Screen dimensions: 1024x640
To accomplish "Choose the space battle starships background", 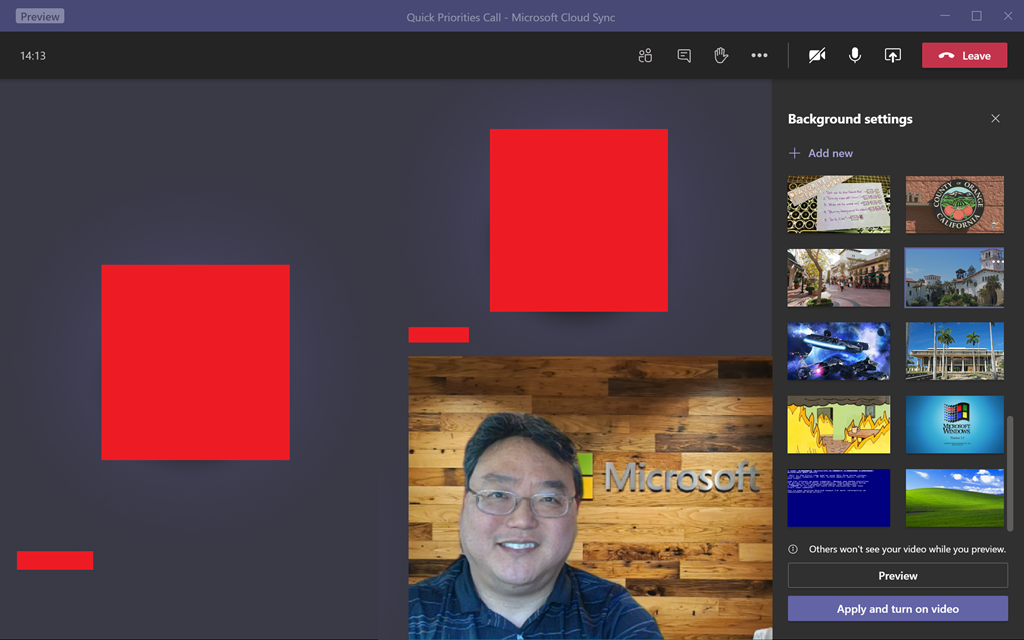I will click(x=838, y=351).
